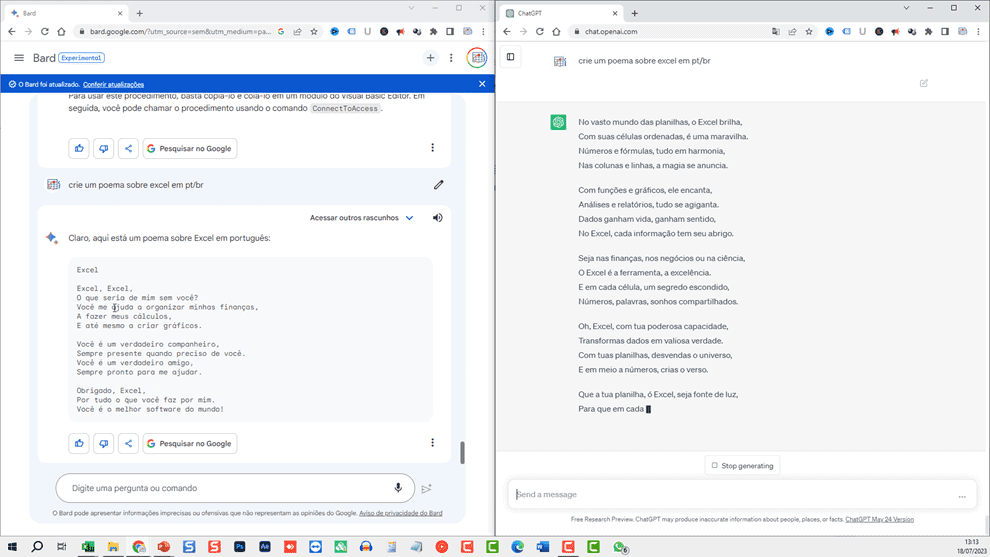Switch to the ChatGPT browser tab
The width and height of the screenshot is (990, 557).
tap(560, 13)
